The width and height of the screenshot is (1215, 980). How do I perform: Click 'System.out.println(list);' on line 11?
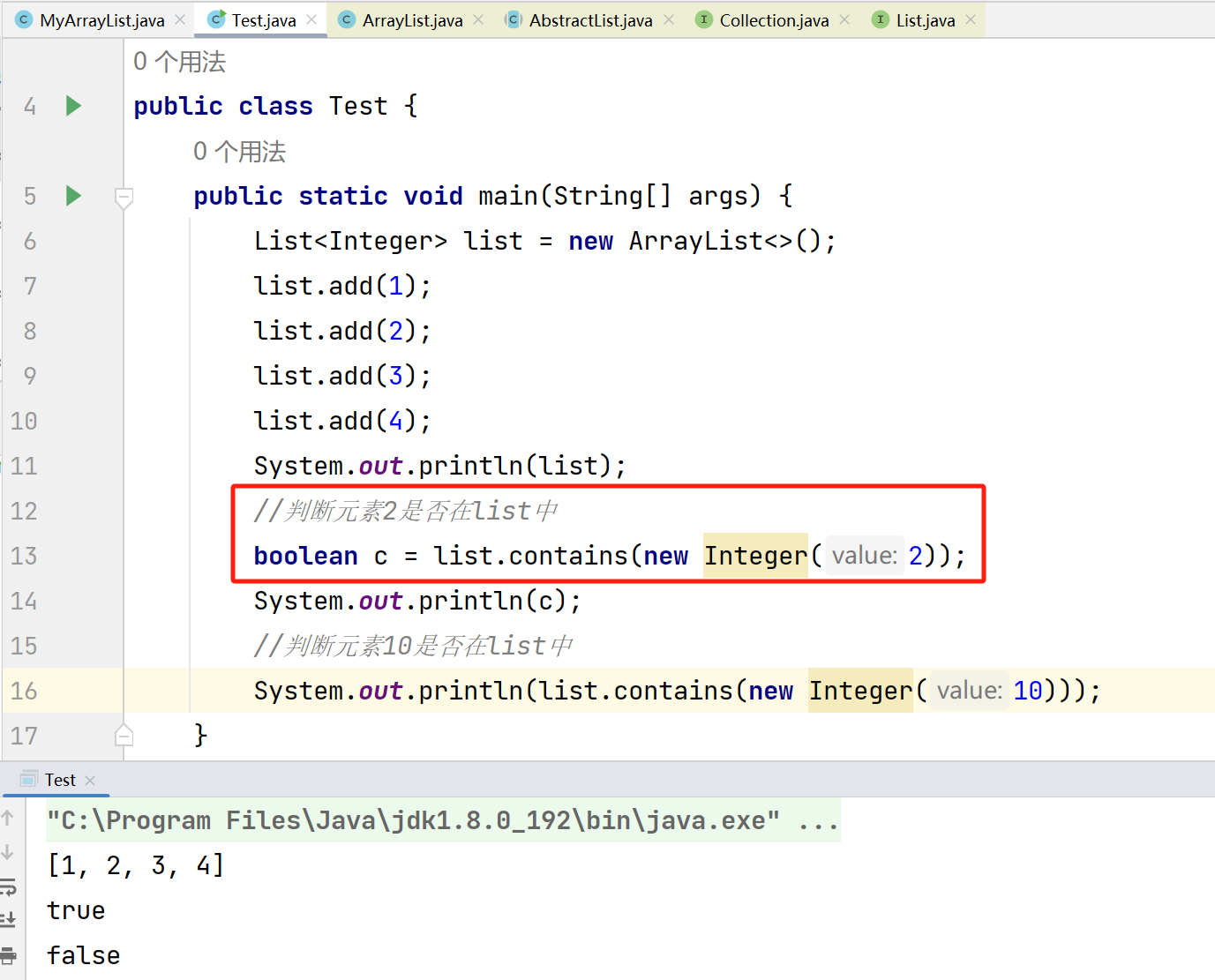(x=439, y=466)
